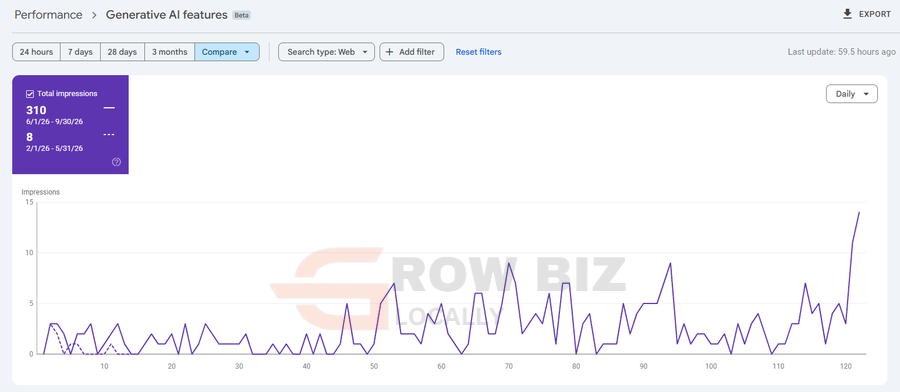Click the x-axis label 120
Image resolution: width=900 pixels, height=392 pixels.
click(845, 366)
